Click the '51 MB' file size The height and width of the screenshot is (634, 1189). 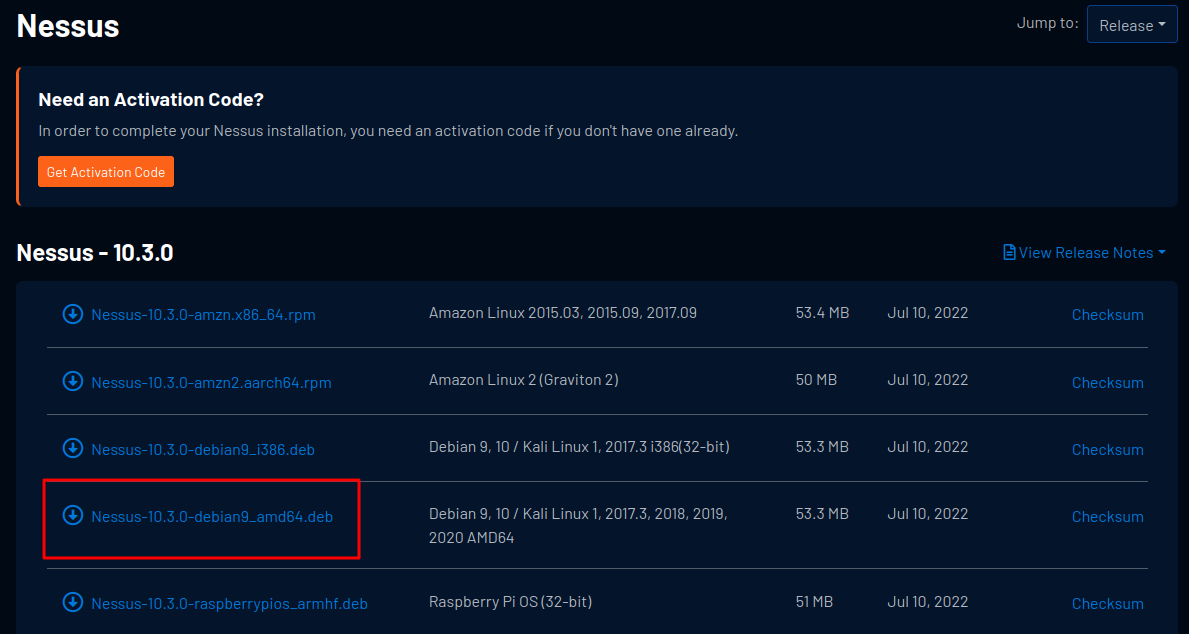click(814, 602)
